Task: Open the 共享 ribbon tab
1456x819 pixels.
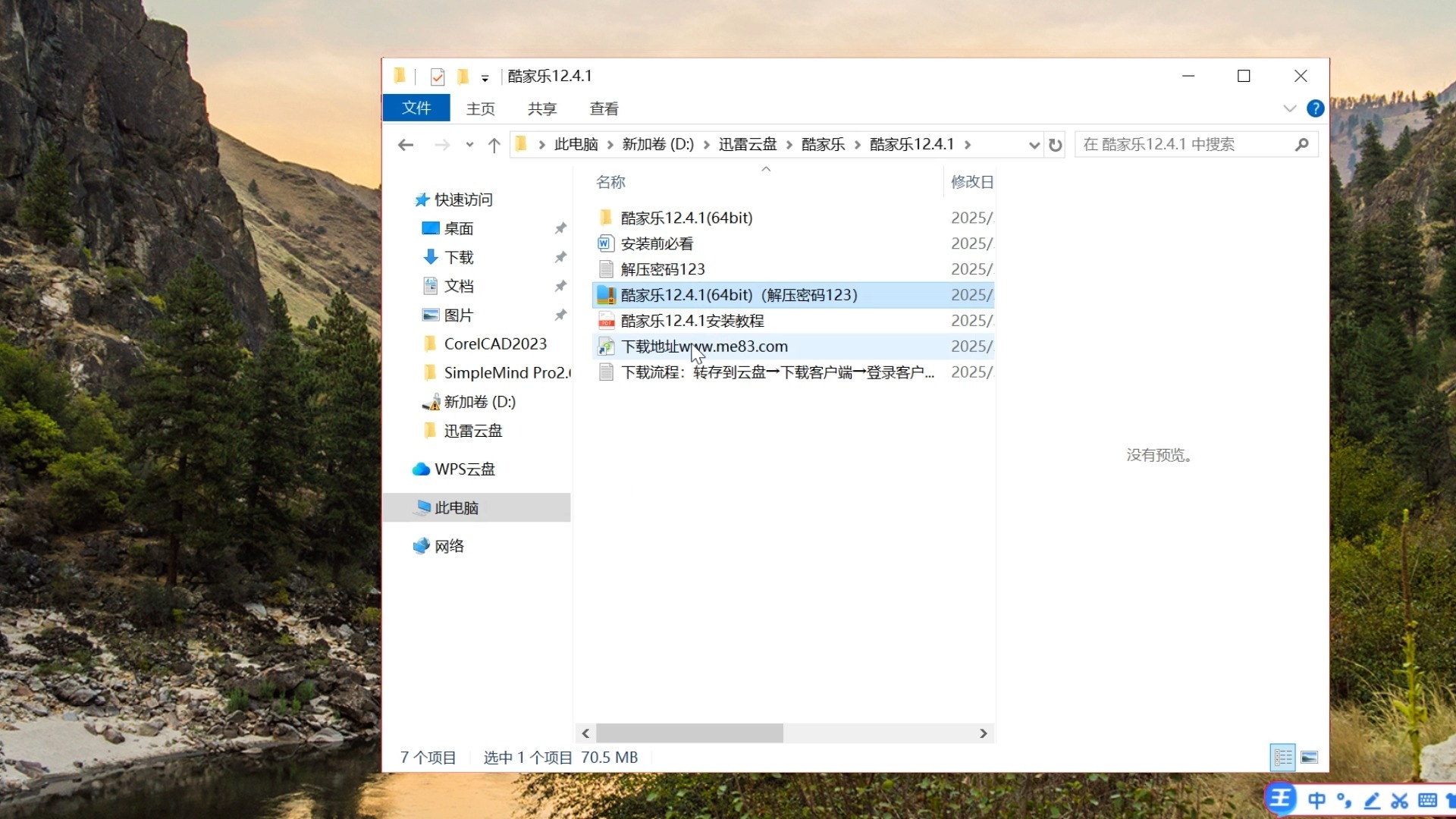Action: point(542,108)
